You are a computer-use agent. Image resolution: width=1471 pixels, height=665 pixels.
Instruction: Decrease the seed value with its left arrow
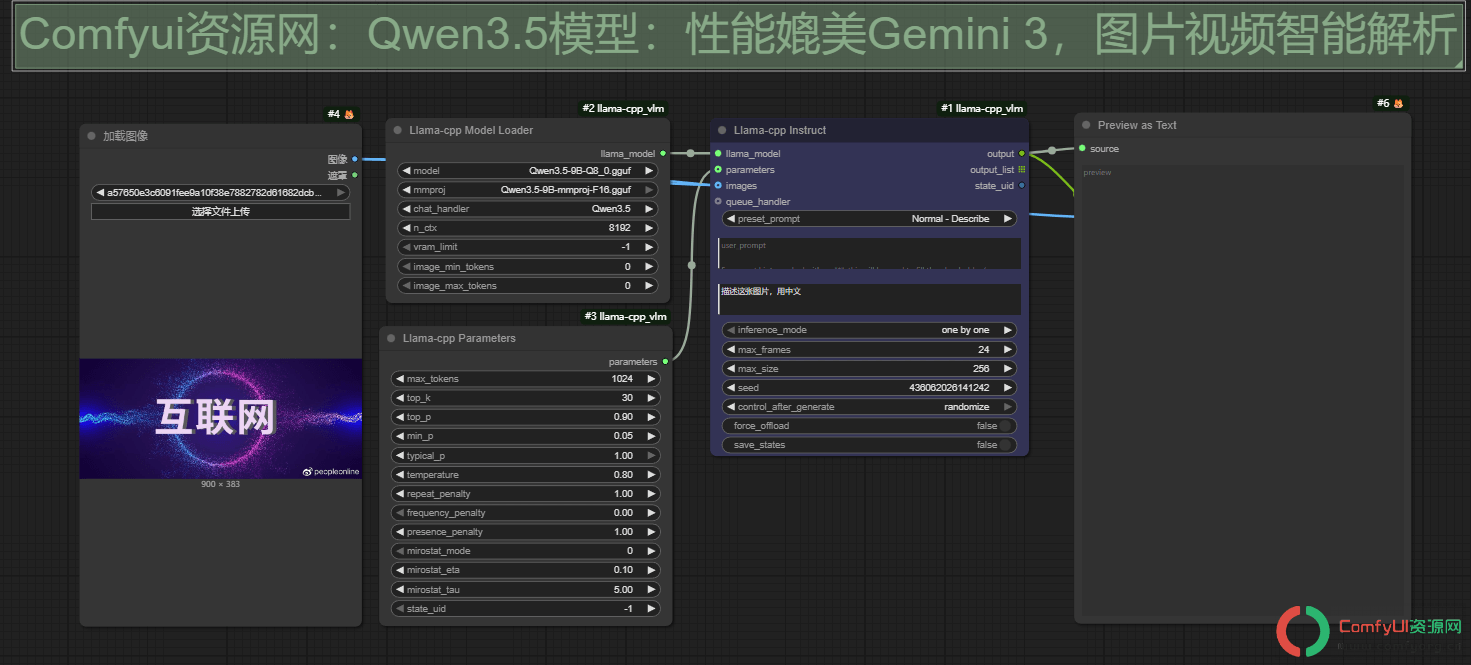730,388
